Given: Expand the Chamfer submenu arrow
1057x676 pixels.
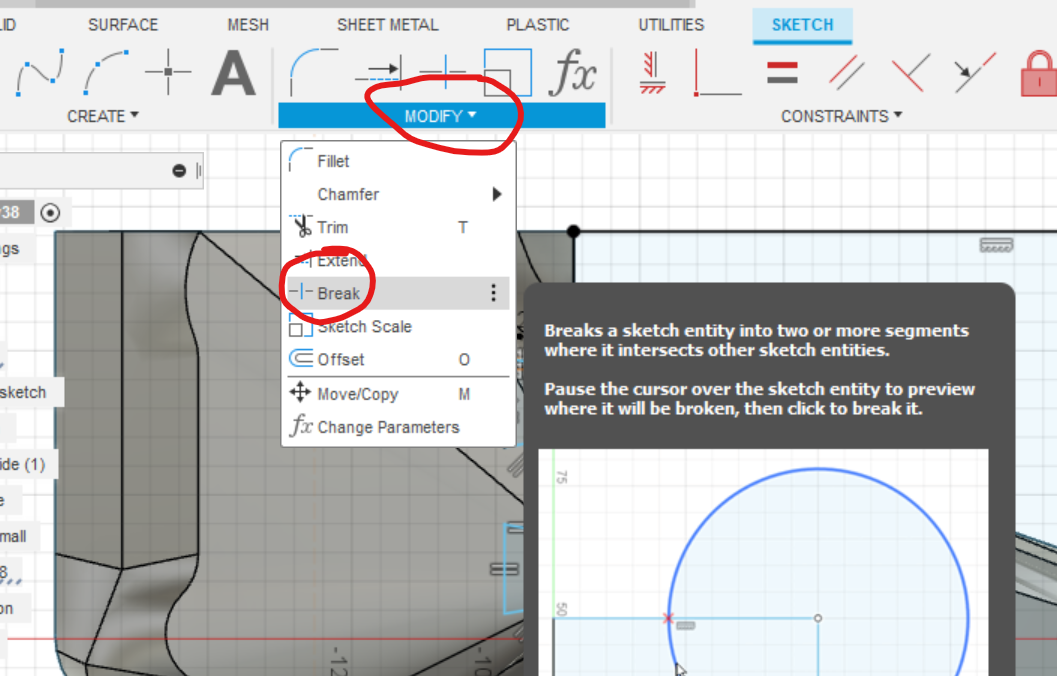Looking at the screenshot, I should (x=497, y=194).
